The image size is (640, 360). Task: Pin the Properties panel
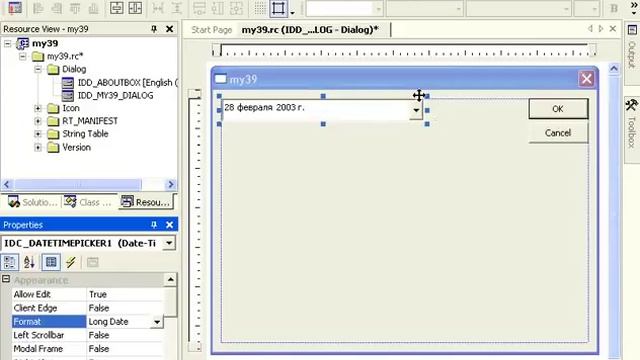(154, 225)
